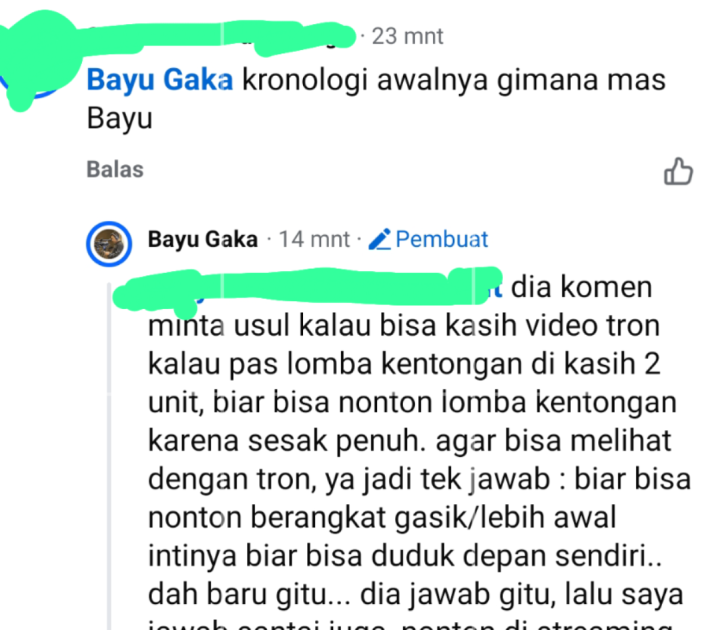Tap the covered mention before 'dia komen'

tap(309, 289)
